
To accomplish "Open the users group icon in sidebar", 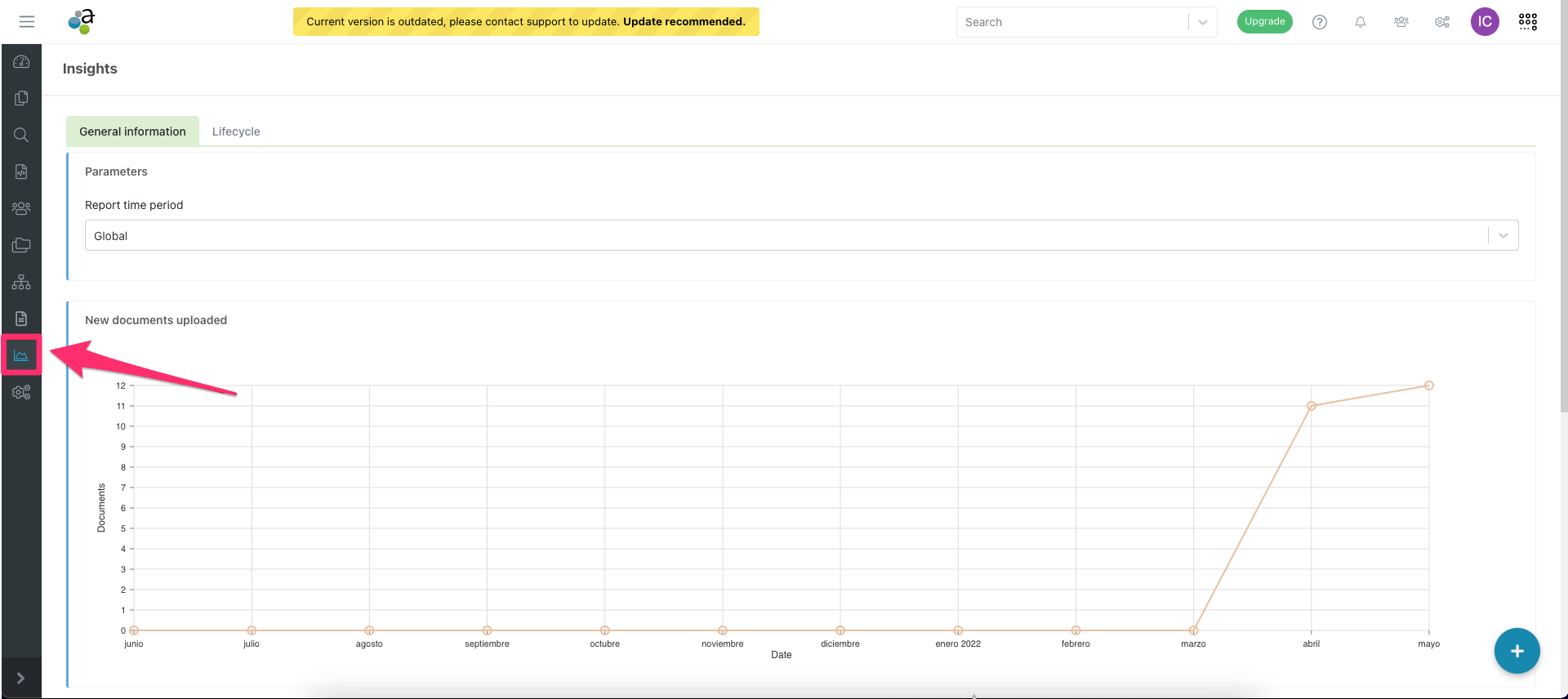I will 21,209.
